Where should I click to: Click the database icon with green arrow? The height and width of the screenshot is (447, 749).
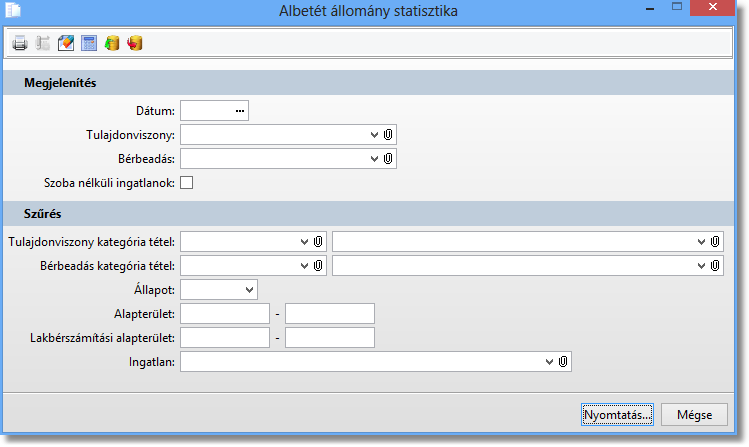[112, 43]
